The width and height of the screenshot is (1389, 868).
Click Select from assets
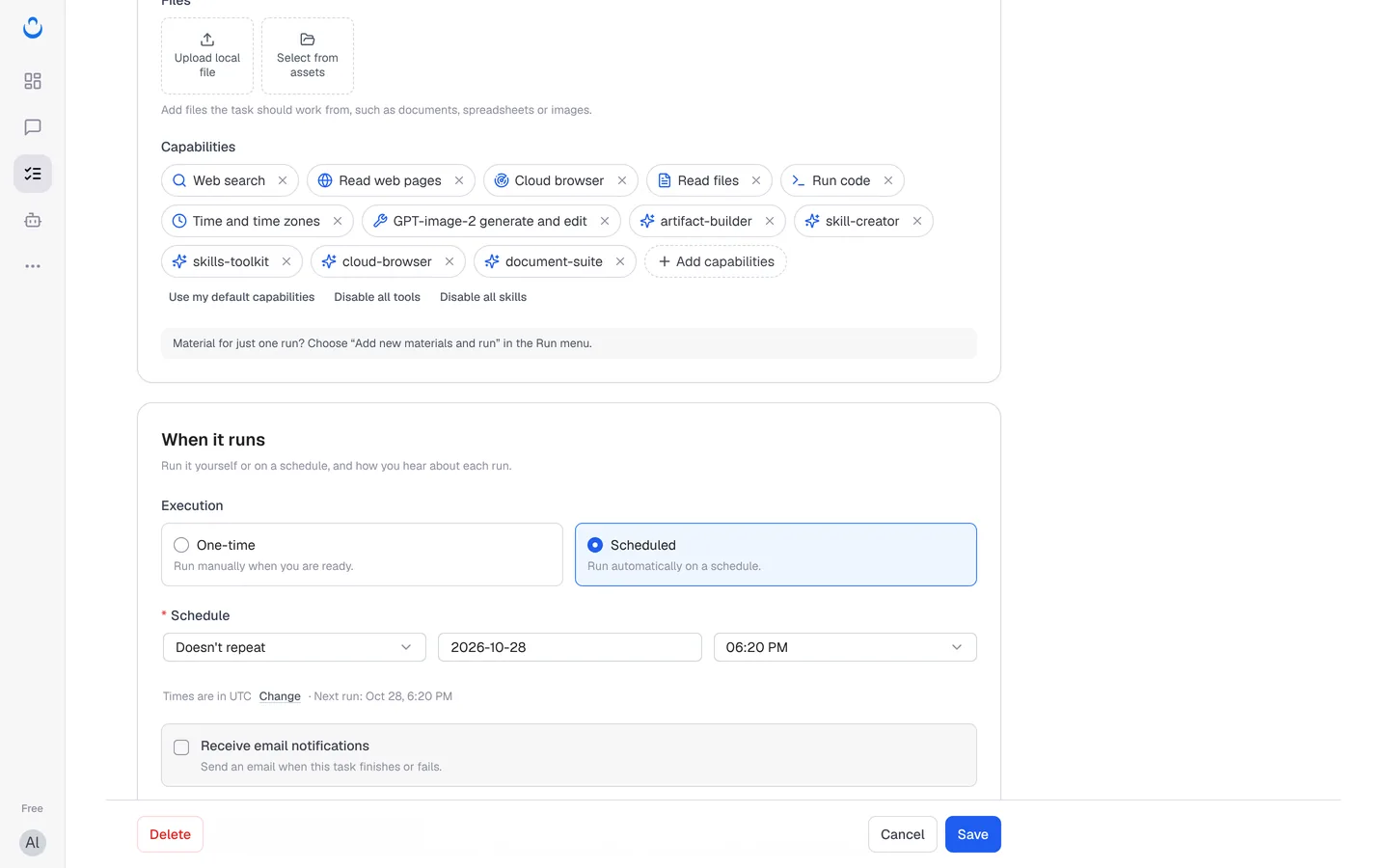[308, 56]
